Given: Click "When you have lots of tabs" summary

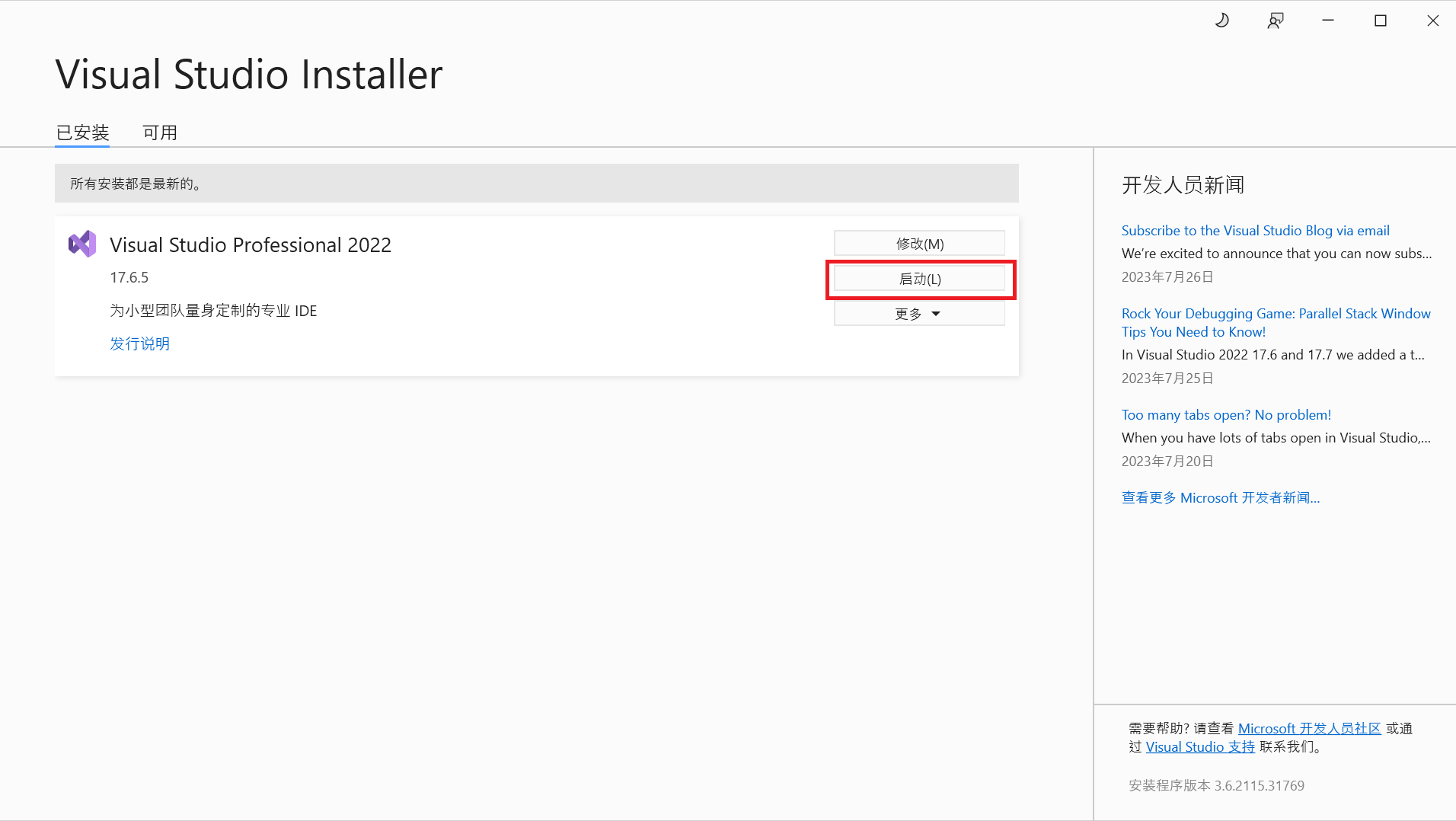Looking at the screenshot, I should pos(1276,438).
